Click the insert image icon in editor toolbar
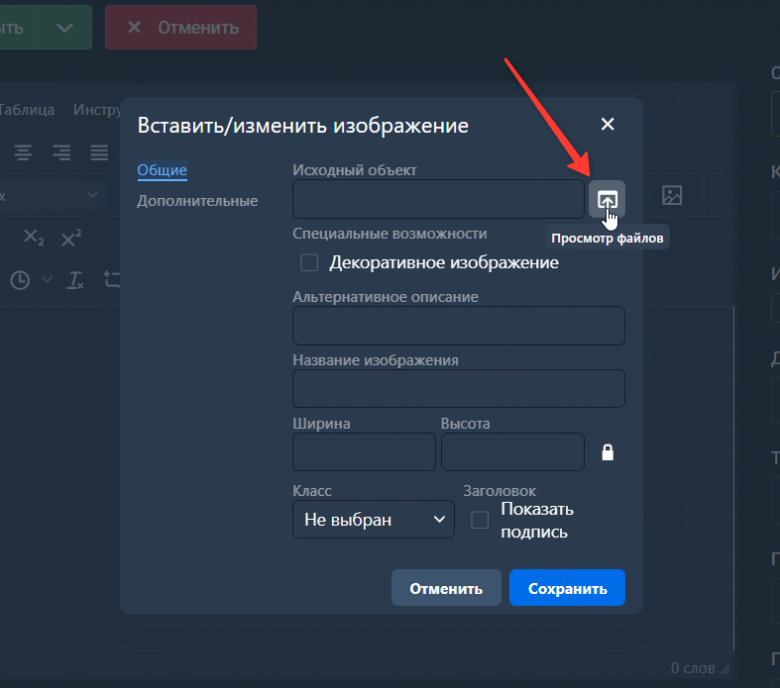780x688 pixels. pos(672,196)
